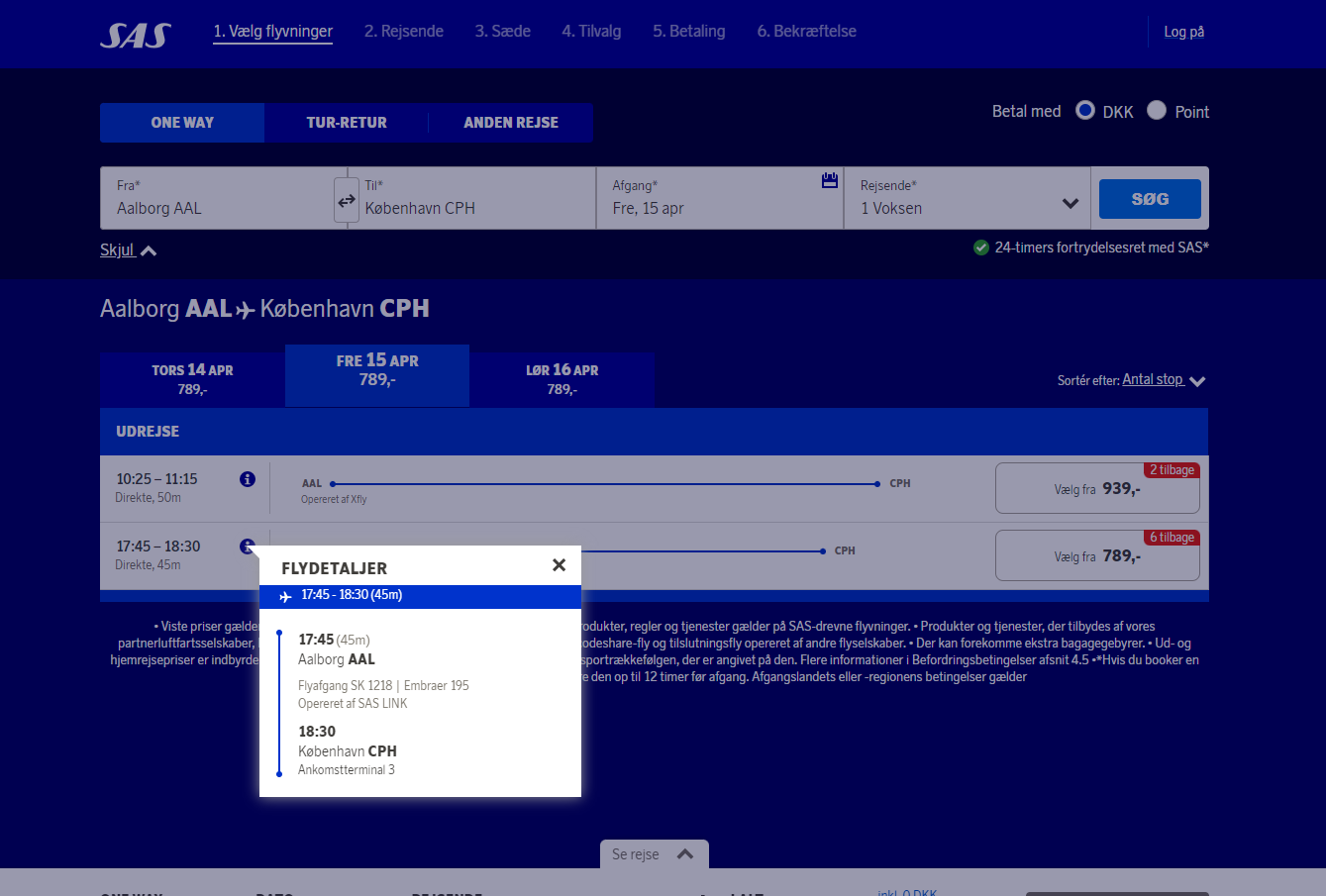Swap origin and destination airports
The image size is (1326, 896).
pyautogui.click(x=346, y=201)
